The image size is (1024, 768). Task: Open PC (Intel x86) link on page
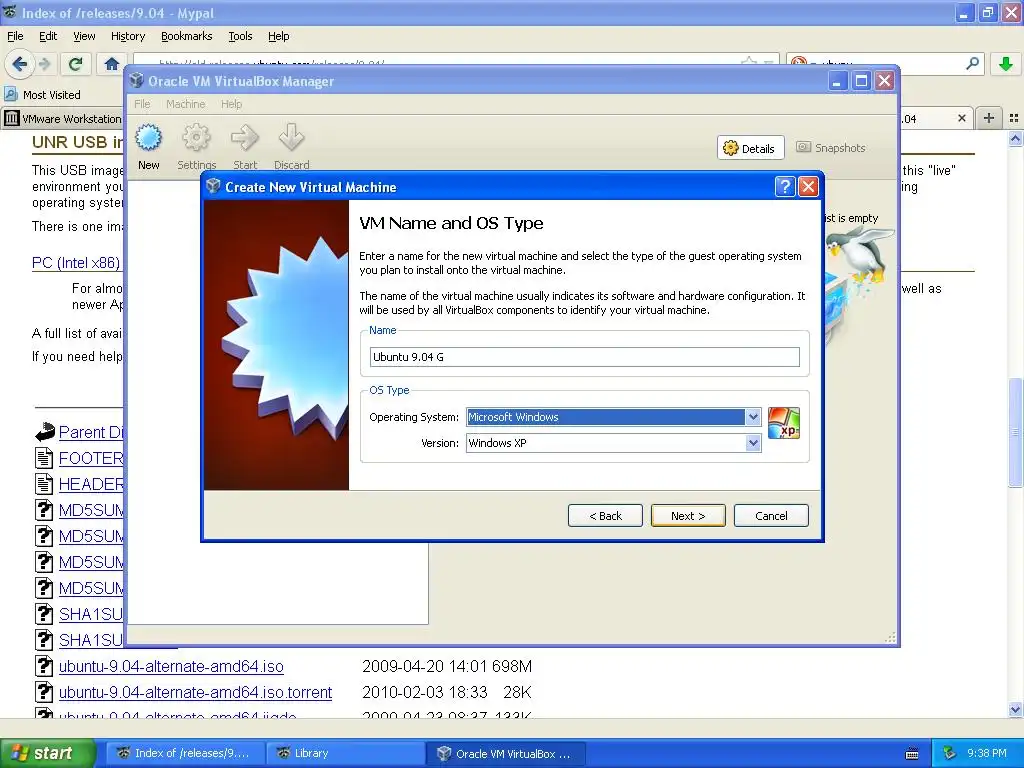click(x=76, y=263)
